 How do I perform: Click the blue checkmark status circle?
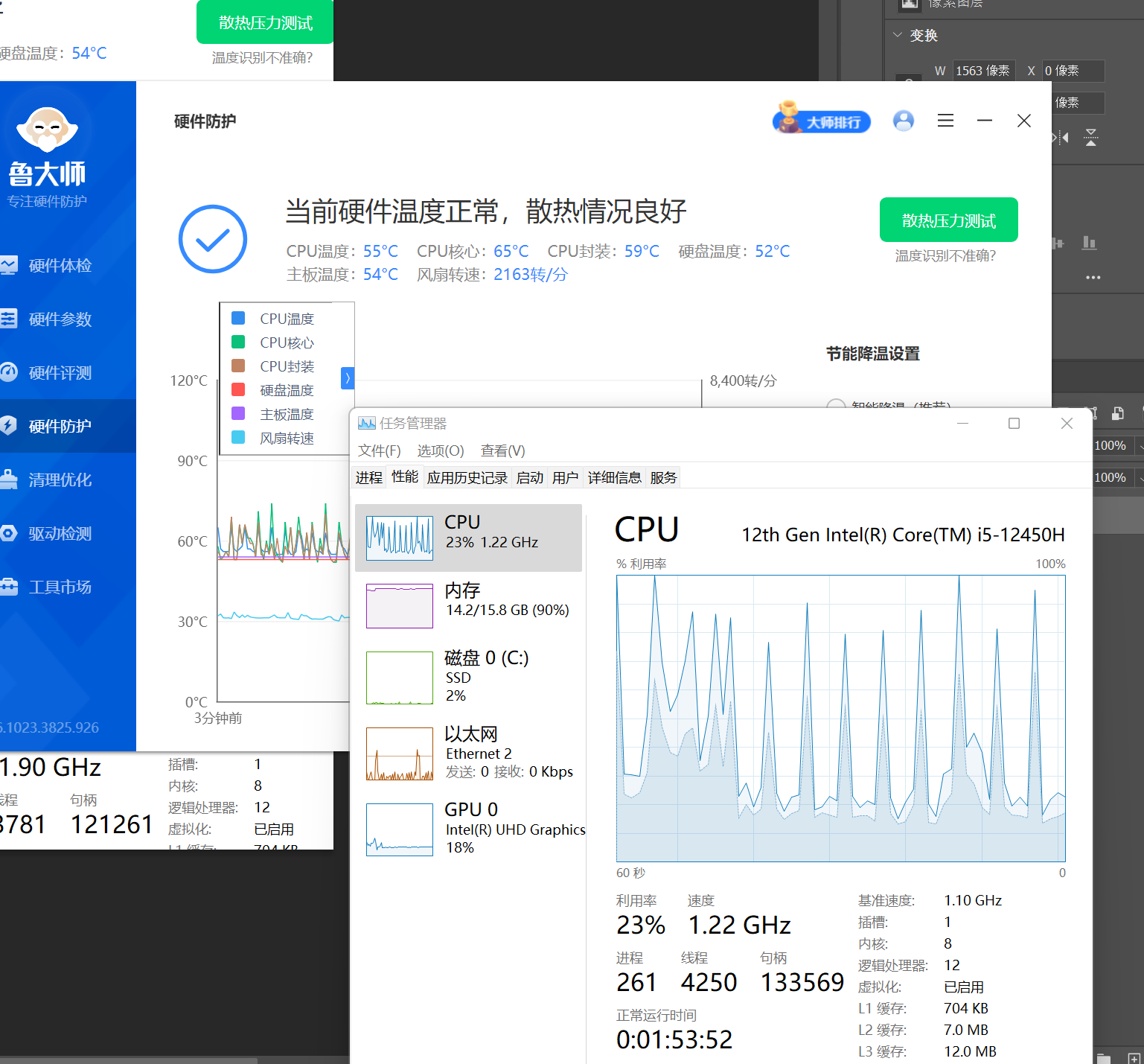213,239
